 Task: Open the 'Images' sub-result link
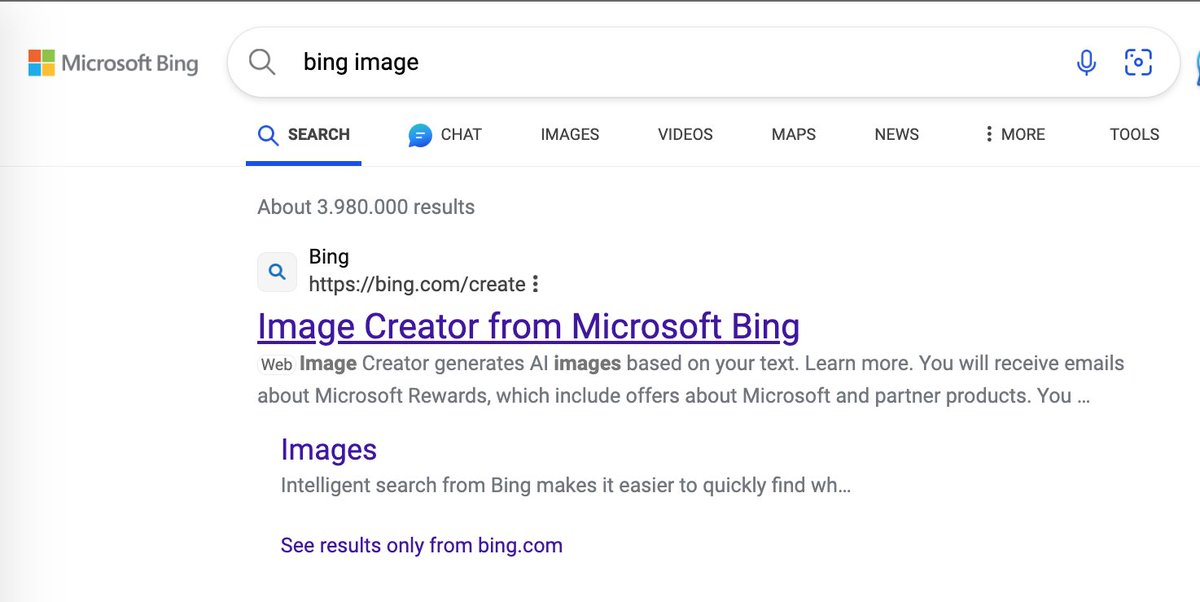329,450
